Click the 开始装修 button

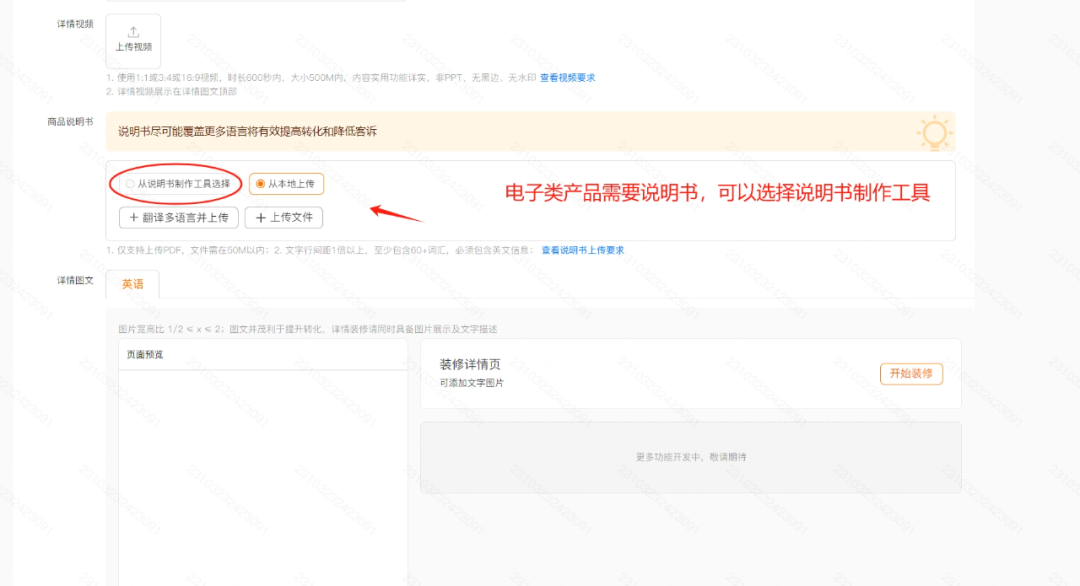pos(910,373)
